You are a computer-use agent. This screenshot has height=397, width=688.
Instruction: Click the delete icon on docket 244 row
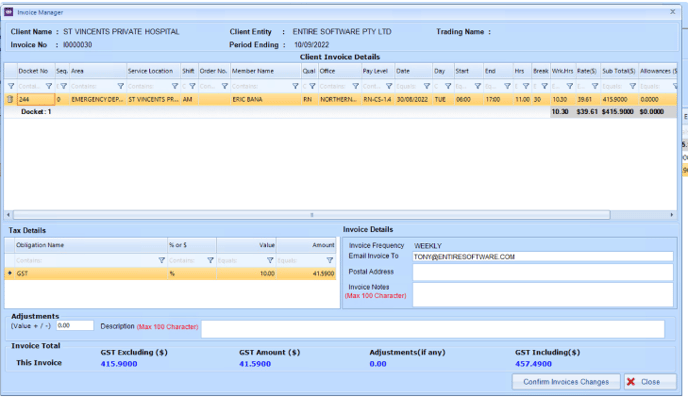(x=10, y=100)
